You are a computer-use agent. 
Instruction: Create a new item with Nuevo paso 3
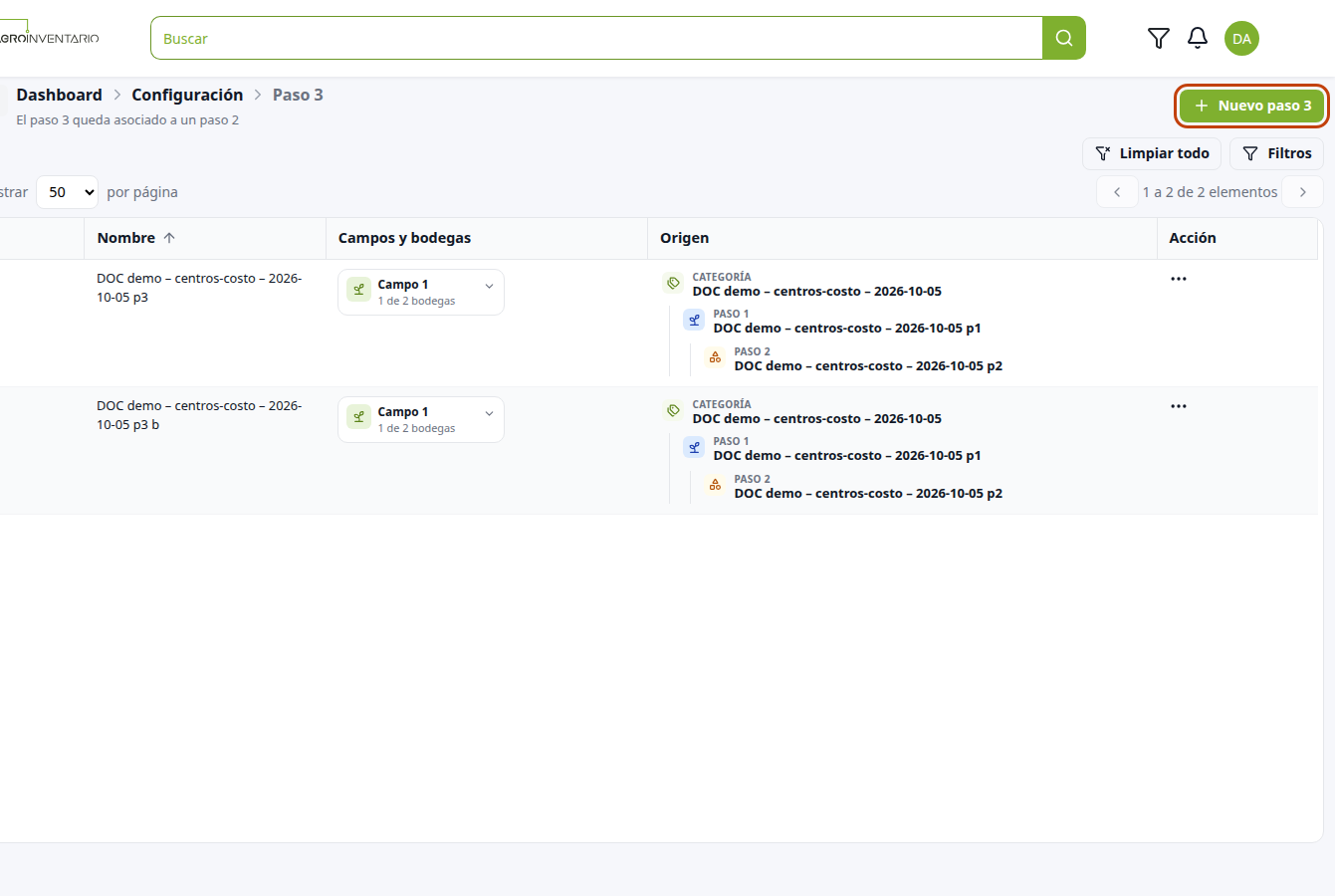point(1252,106)
